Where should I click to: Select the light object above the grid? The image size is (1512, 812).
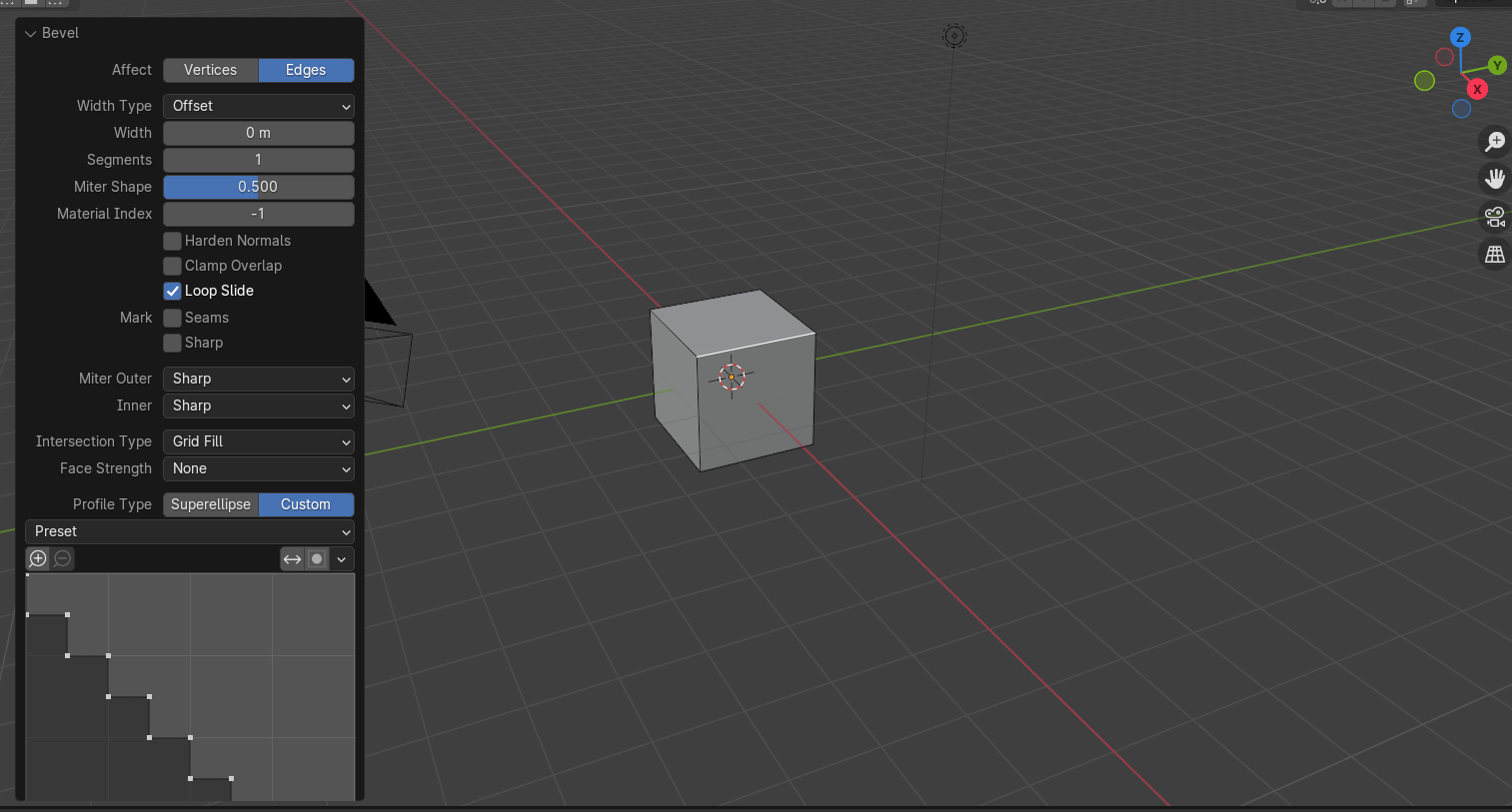coord(954,36)
